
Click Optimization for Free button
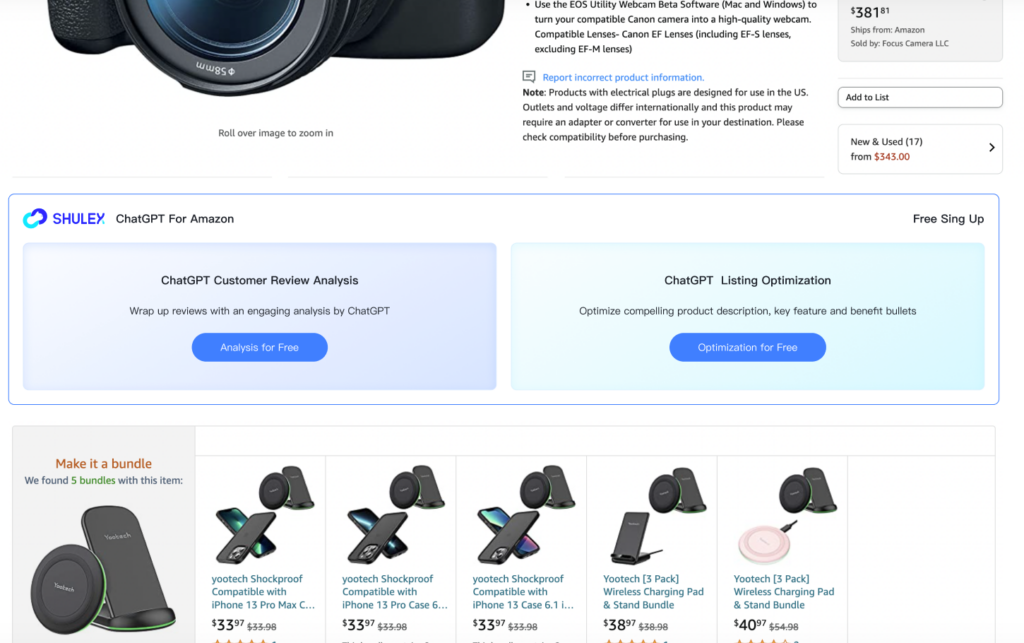tap(747, 347)
